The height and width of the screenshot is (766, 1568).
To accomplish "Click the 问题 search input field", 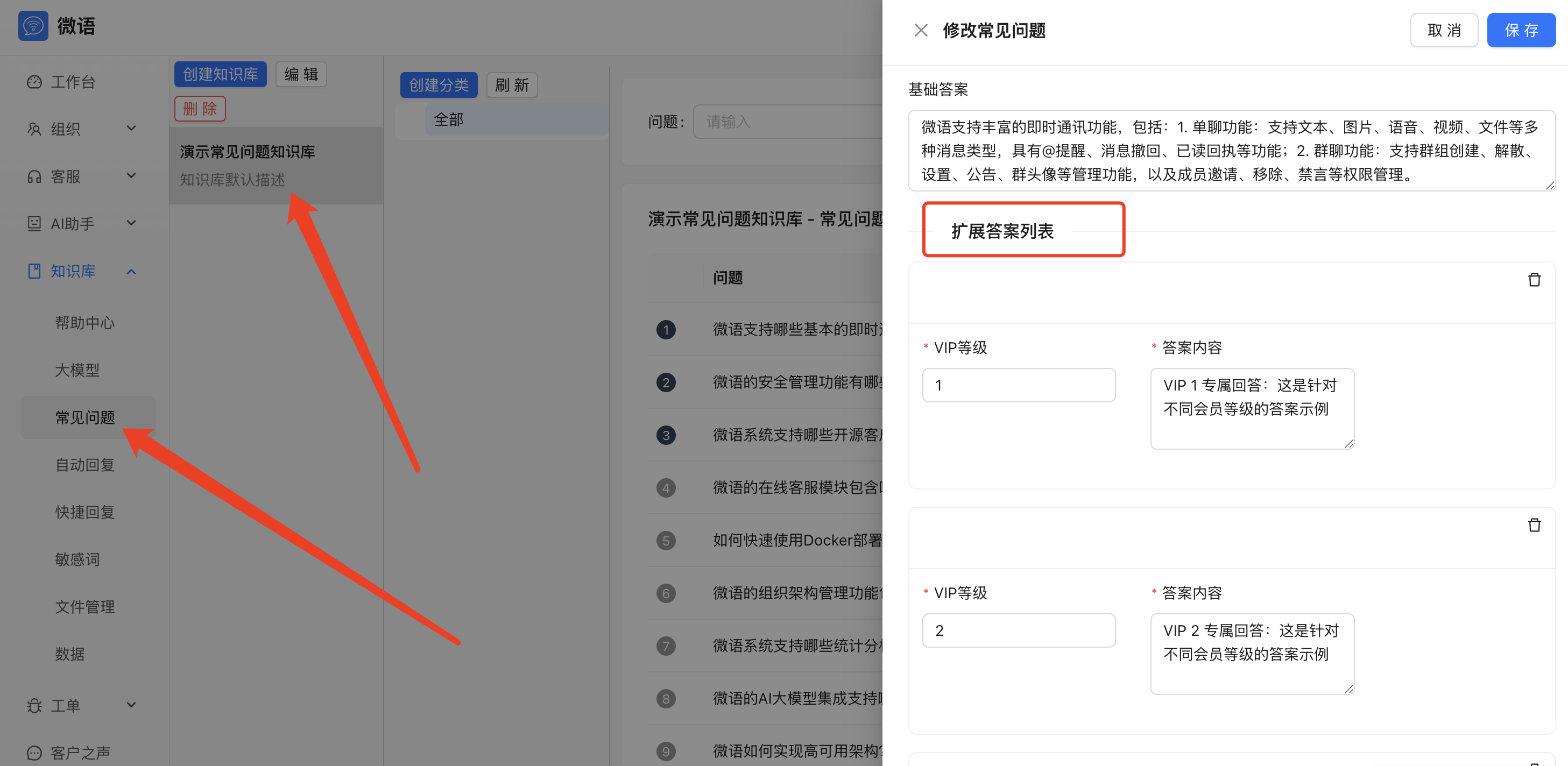I will pos(792,121).
